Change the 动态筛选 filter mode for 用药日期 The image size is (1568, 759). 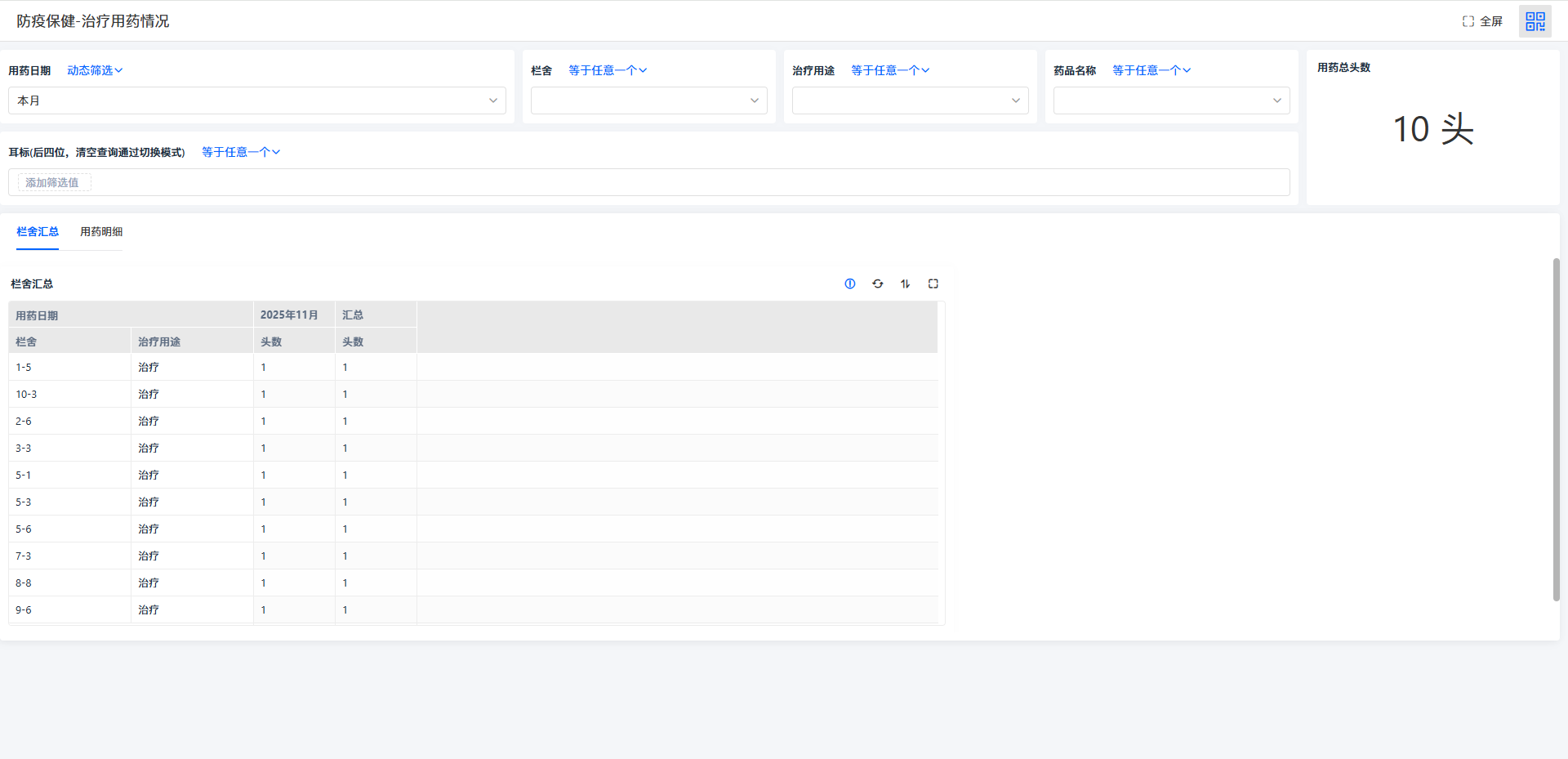[x=95, y=70]
